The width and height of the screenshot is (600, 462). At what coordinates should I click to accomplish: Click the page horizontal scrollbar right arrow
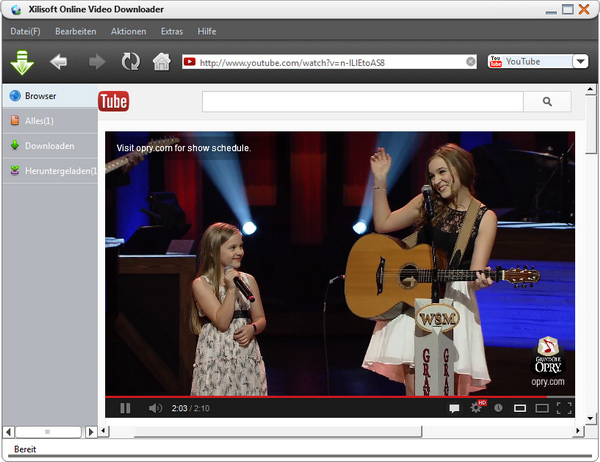pyautogui.click(x=578, y=431)
